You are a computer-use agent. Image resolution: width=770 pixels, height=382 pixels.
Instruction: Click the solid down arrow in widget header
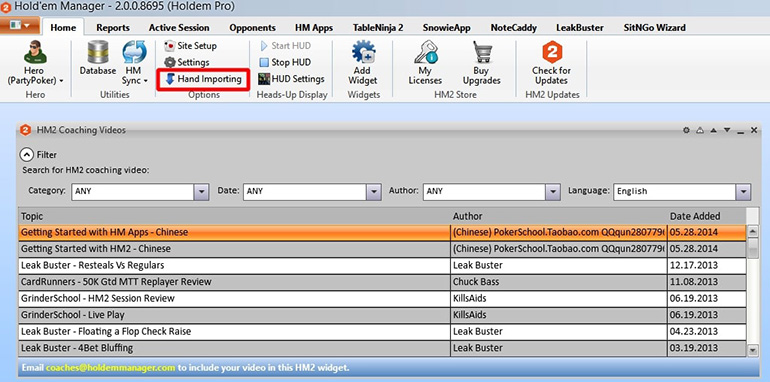(727, 130)
